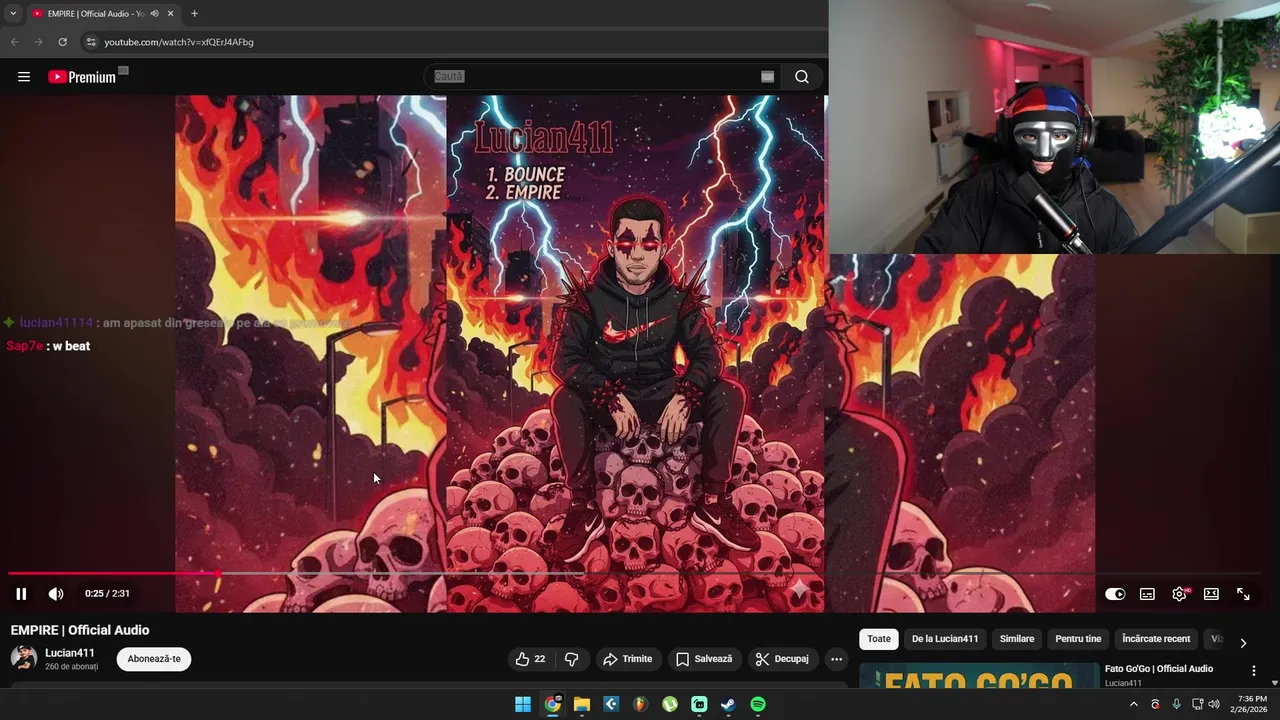Open the Lucian411 channel name link

click(70, 653)
